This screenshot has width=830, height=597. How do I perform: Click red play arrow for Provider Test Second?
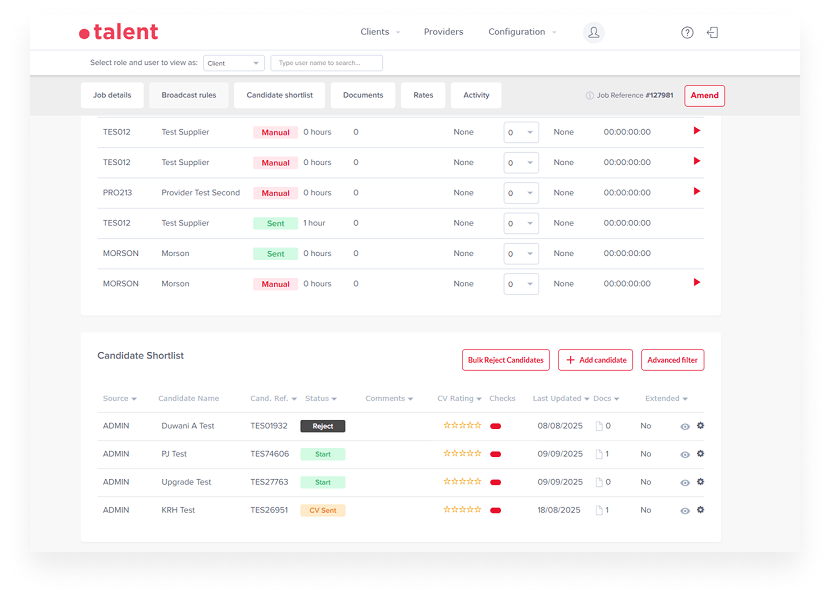click(x=697, y=192)
